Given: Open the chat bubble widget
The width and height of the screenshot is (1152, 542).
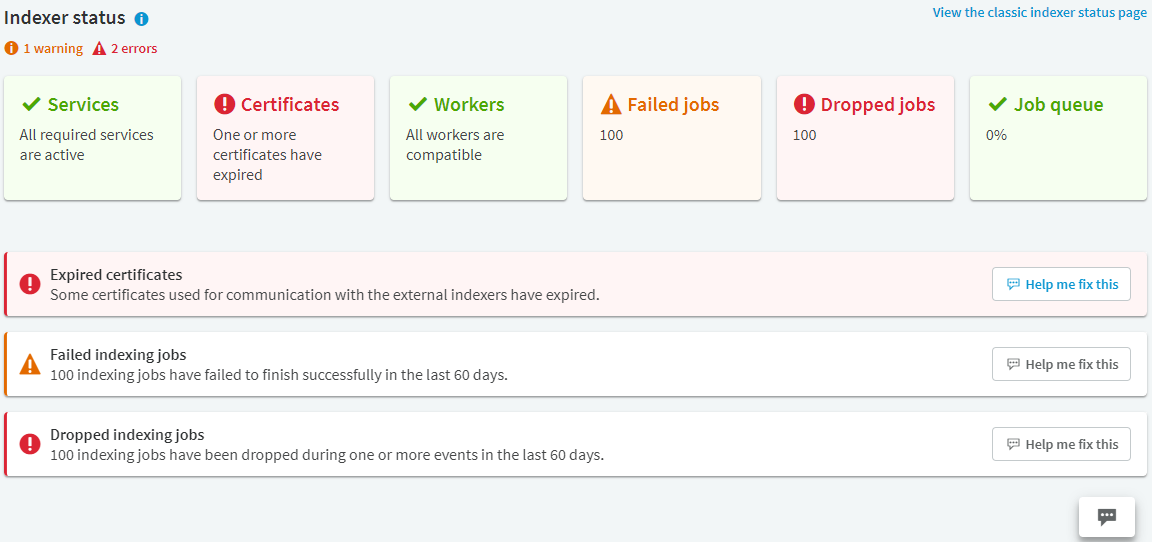Looking at the screenshot, I should pyautogui.click(x=1107, y=516).
